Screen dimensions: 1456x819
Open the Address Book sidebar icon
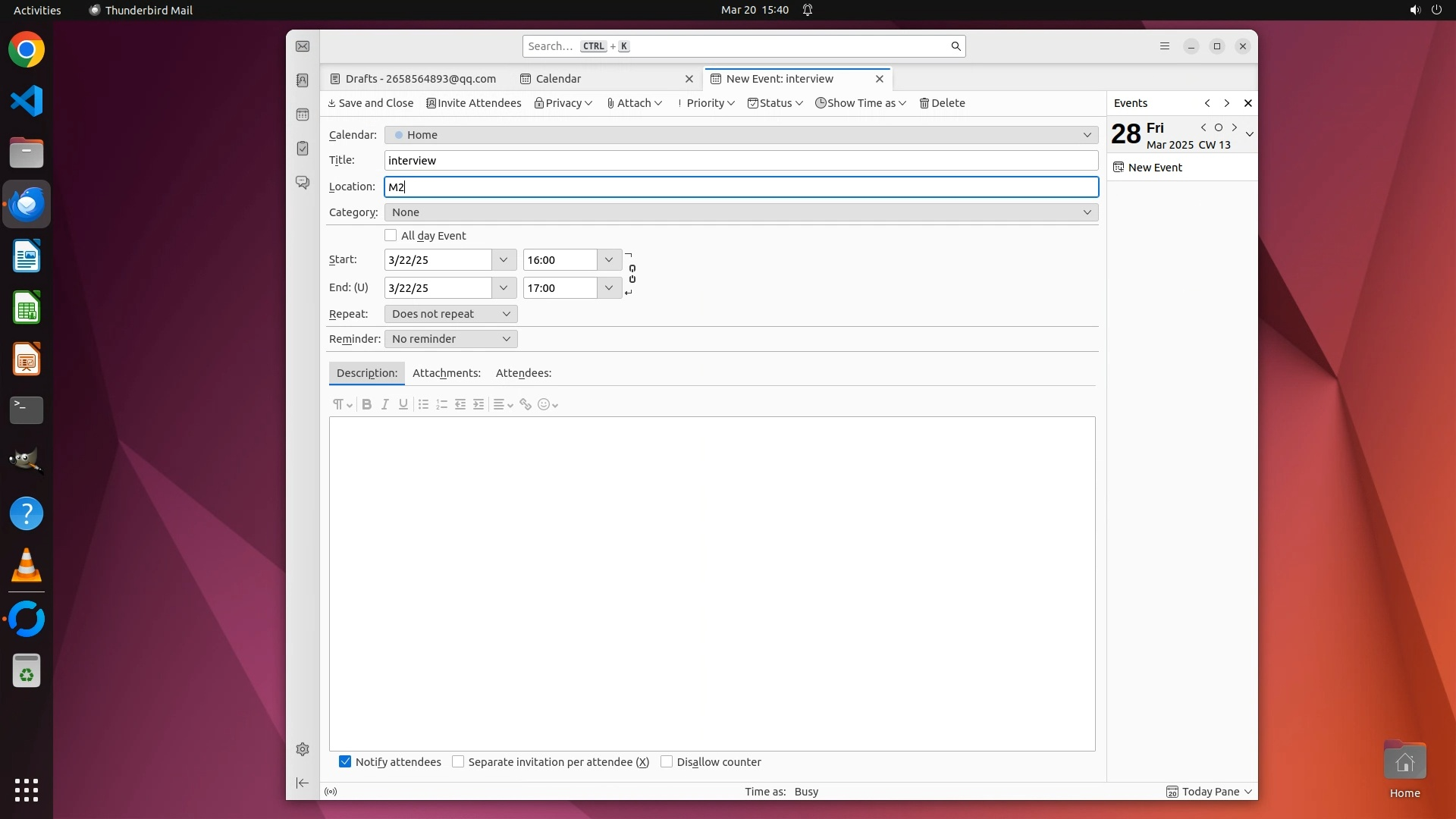pos(303,80)
